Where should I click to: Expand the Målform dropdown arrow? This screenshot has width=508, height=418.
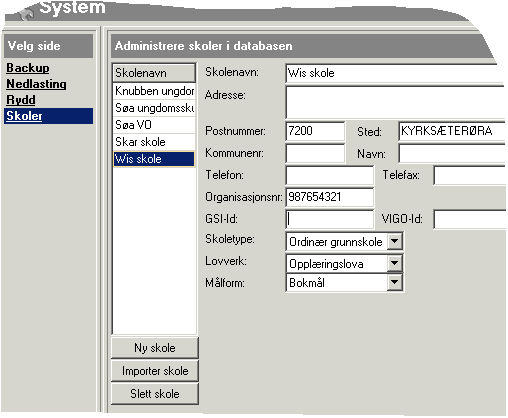(395, 283)
